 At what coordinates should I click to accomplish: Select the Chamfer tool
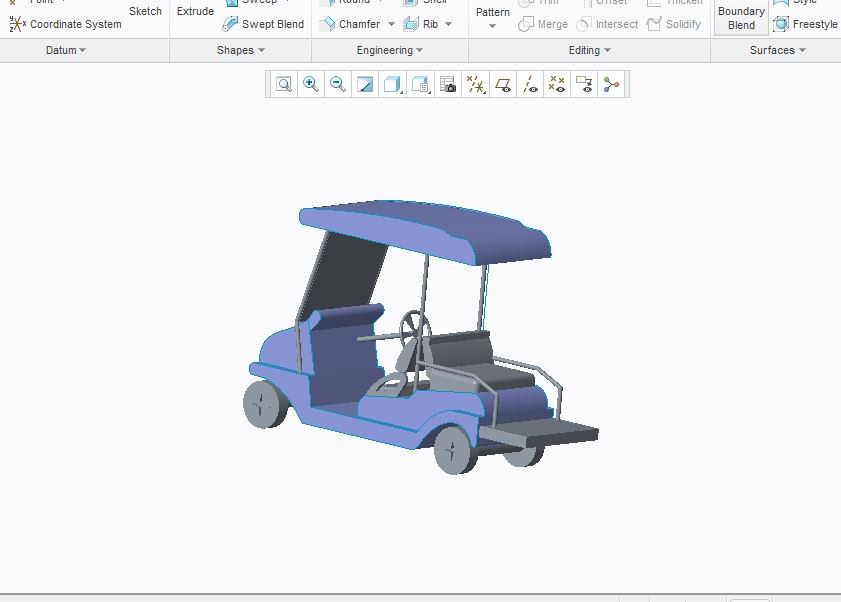356,23
